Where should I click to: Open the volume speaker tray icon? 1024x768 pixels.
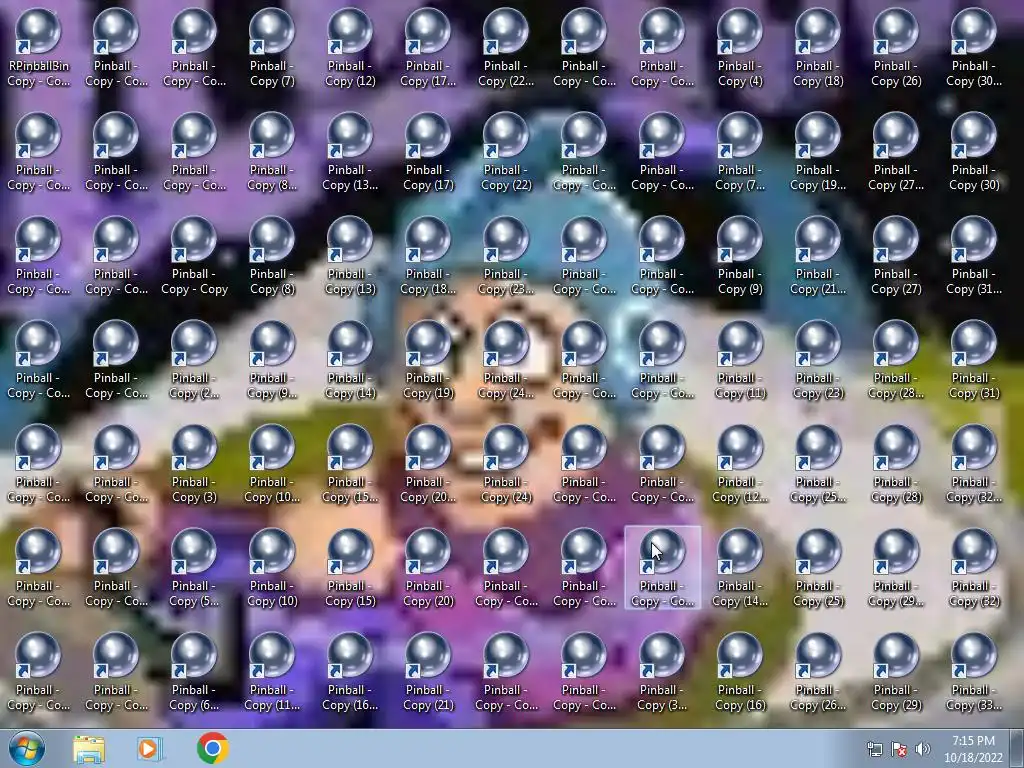click(923, 749)
